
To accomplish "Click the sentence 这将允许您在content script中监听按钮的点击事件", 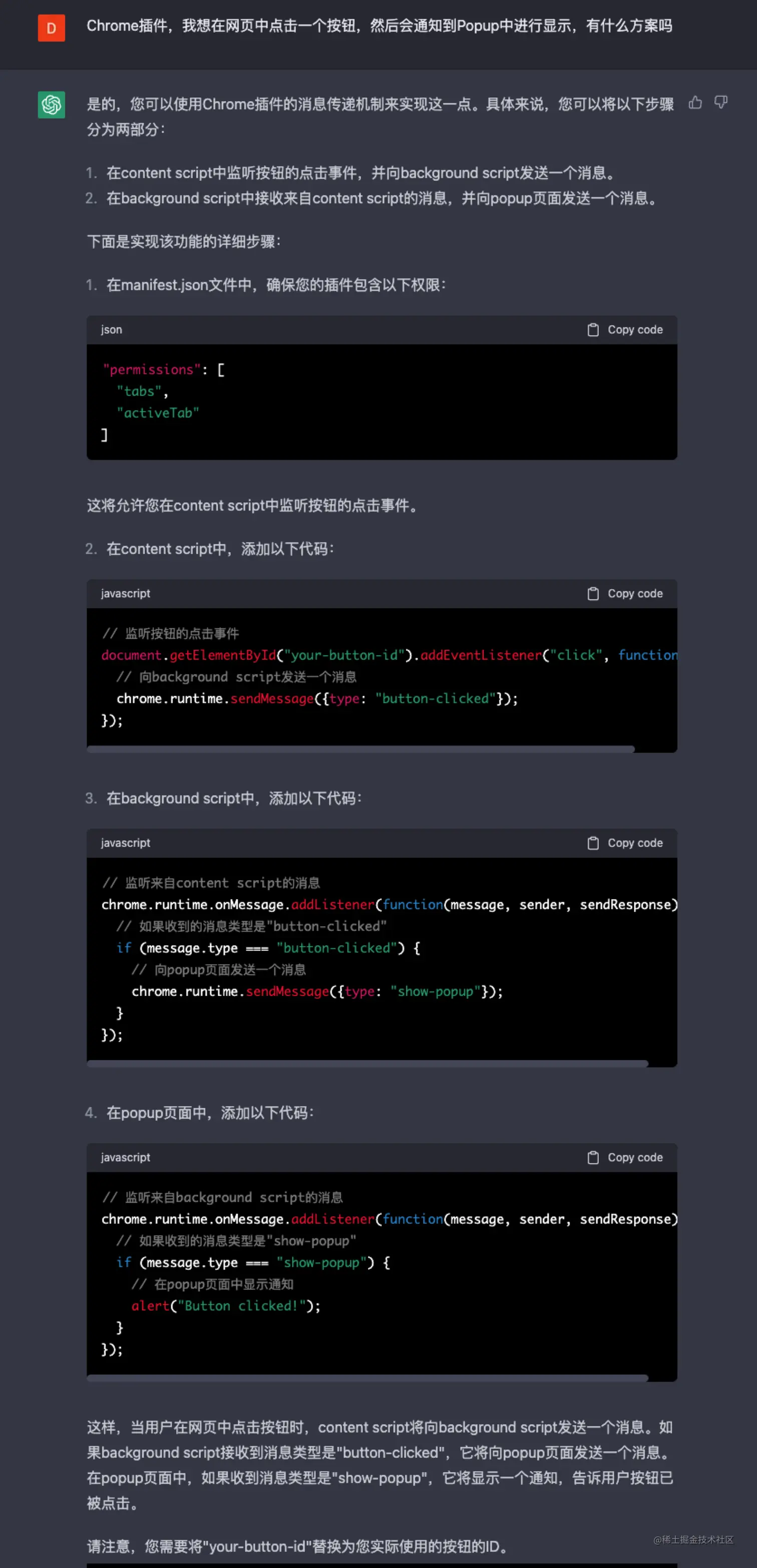I will [x=253, y=506].
